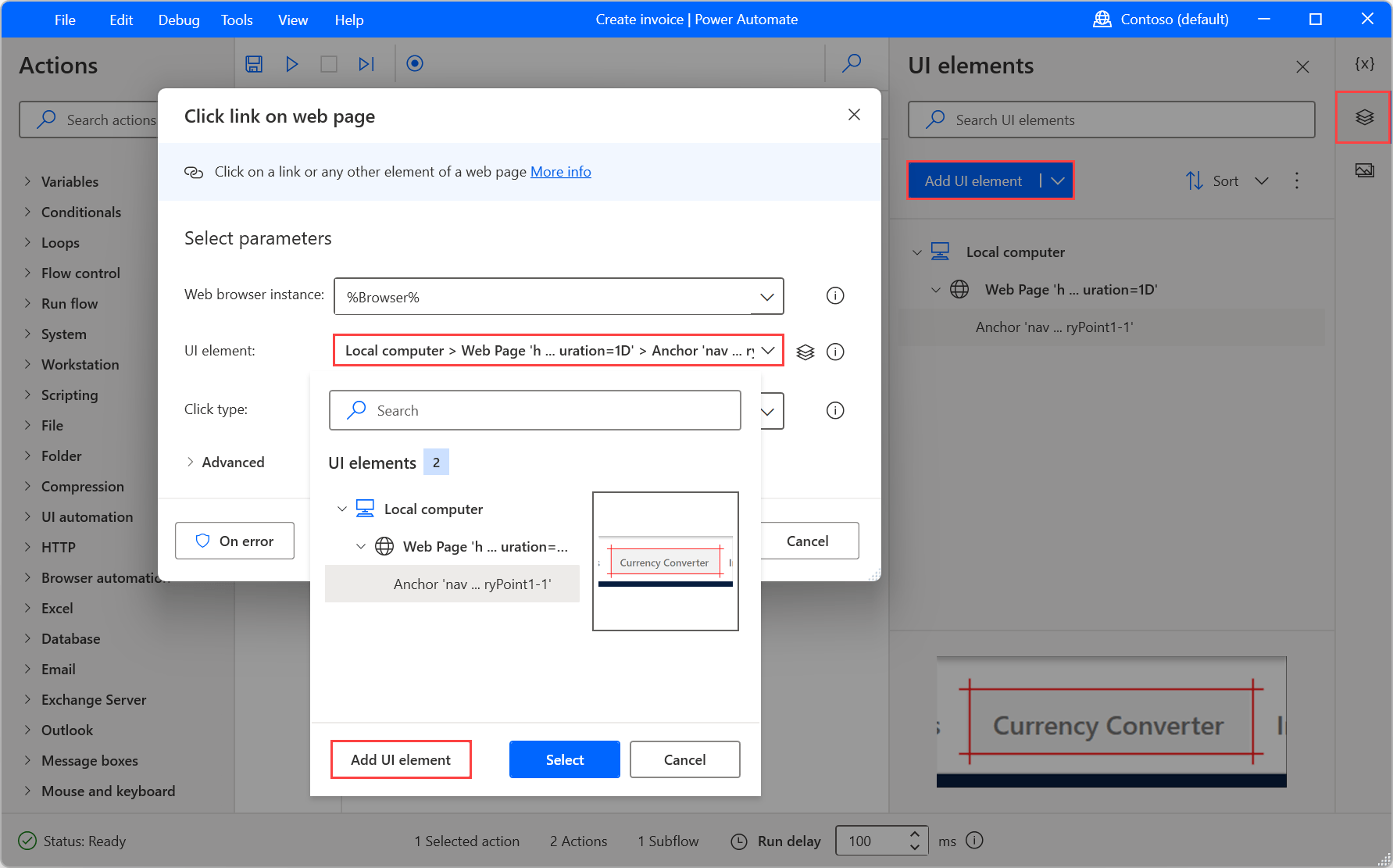Open the Tools menu

(x=236, y=20)
